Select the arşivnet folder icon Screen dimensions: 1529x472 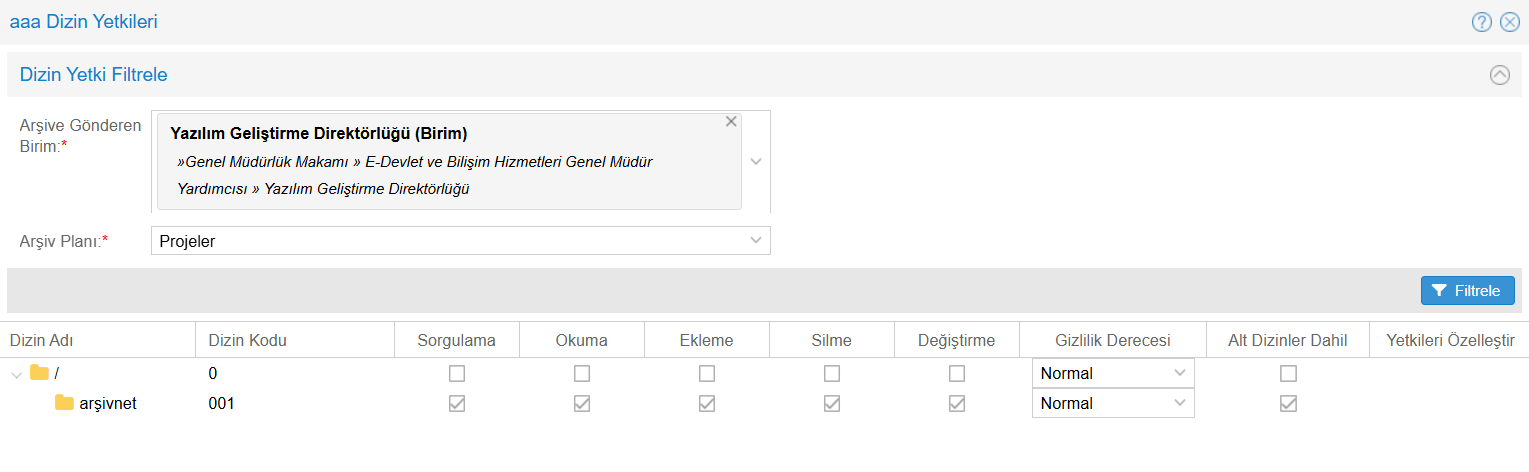click(x=65, y=403)
